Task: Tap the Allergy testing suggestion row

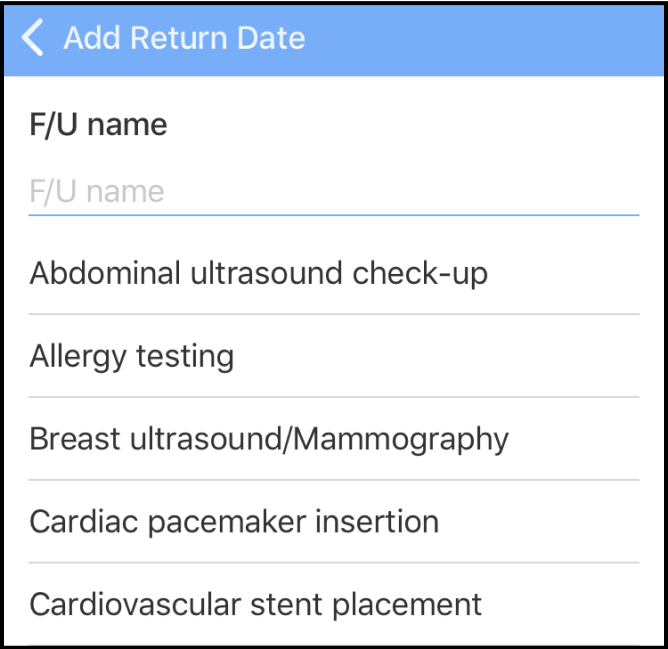Action: (x=333, y=356)
